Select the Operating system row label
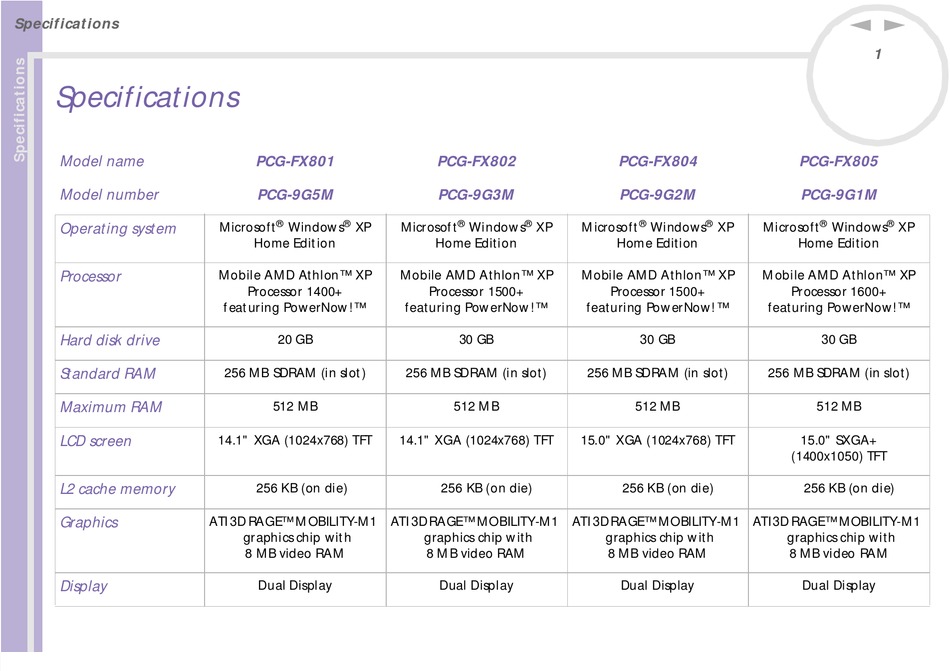This screenshot has width=950, height=671. click(x=118, y=229)
